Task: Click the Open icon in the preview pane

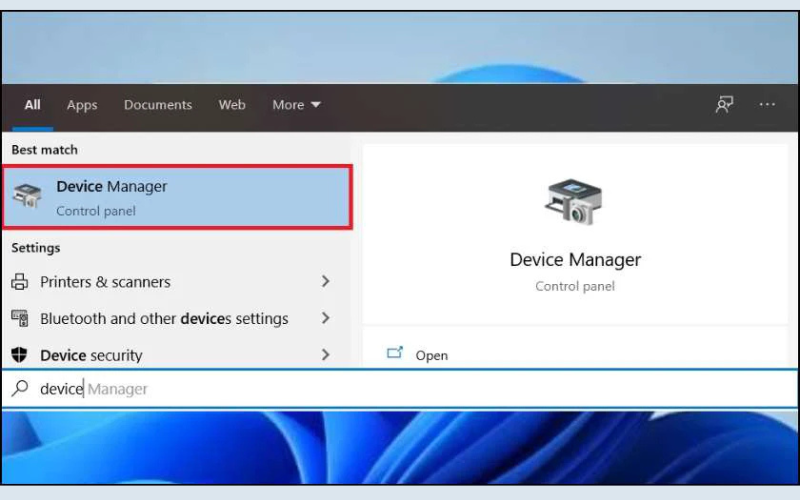Action: 395,354
